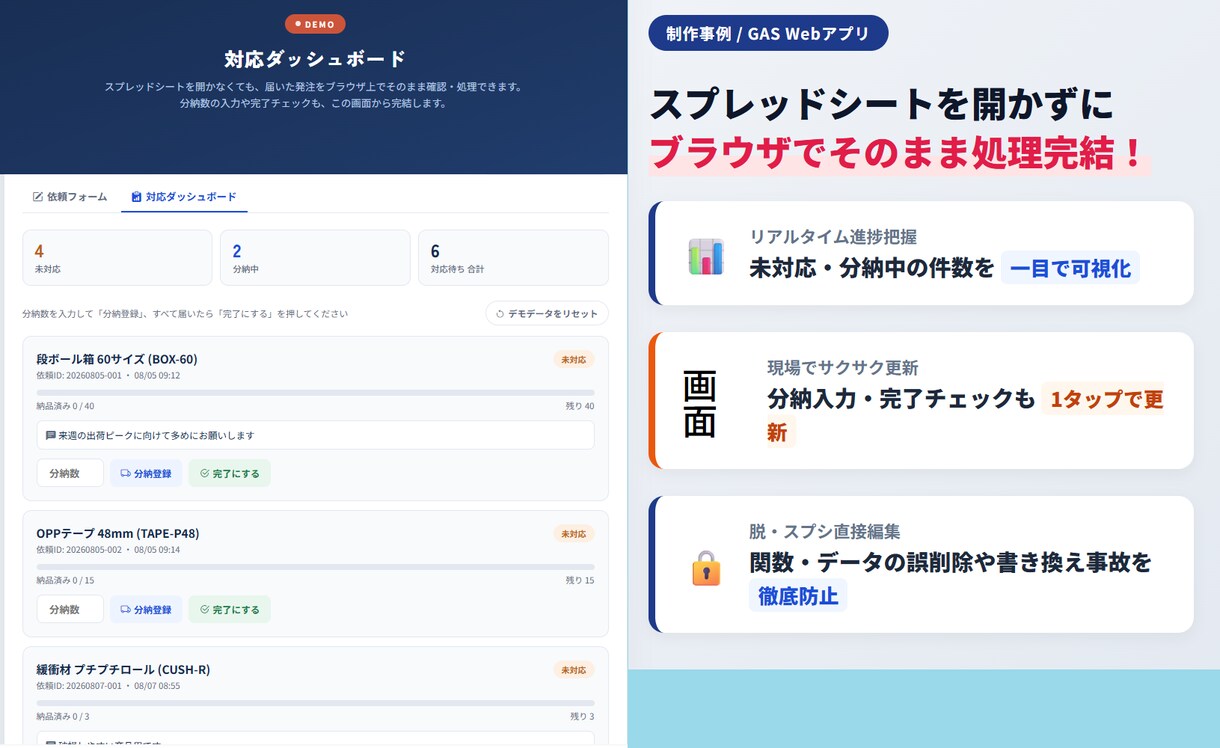
Task: Click the 徹底防止 highlighted label
Action: tap(798, 596)
